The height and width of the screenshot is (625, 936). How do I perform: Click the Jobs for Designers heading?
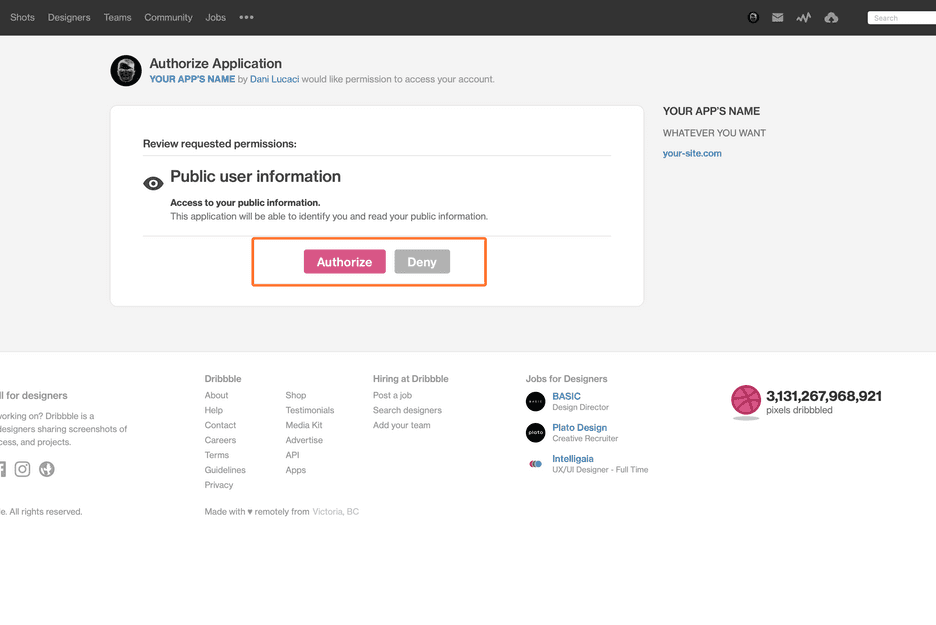click(566, 378)
